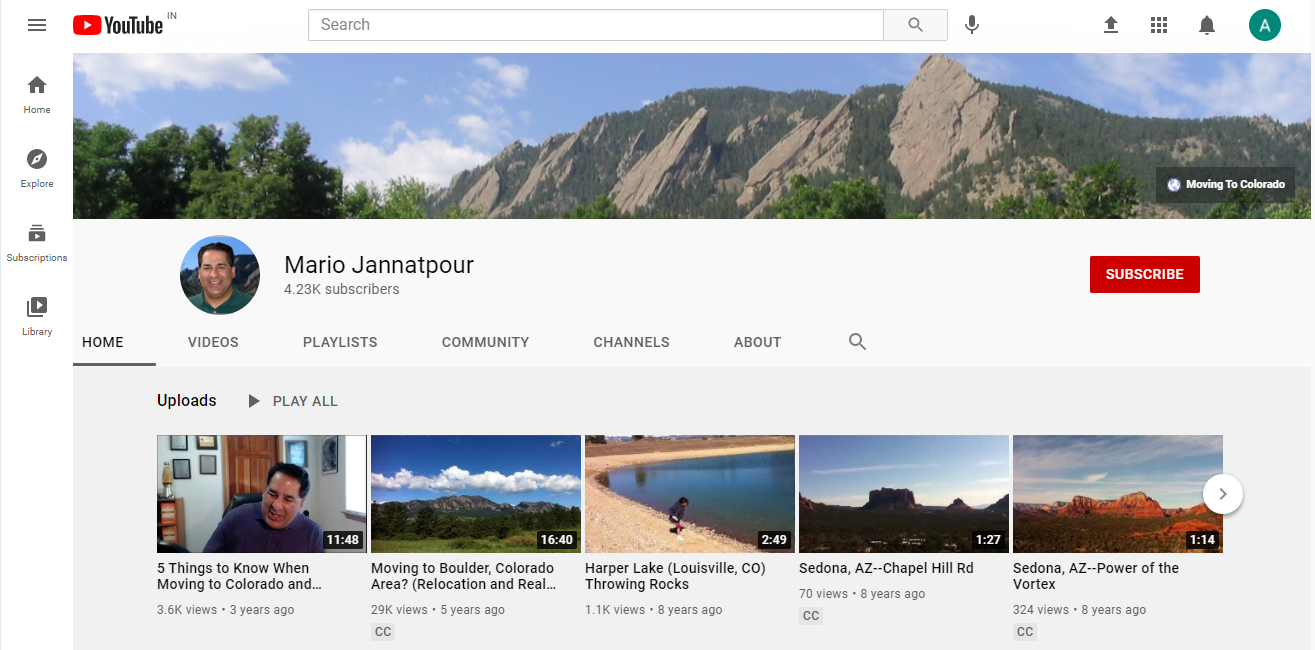Open the 5 Things to Know video title

point(239,576)
